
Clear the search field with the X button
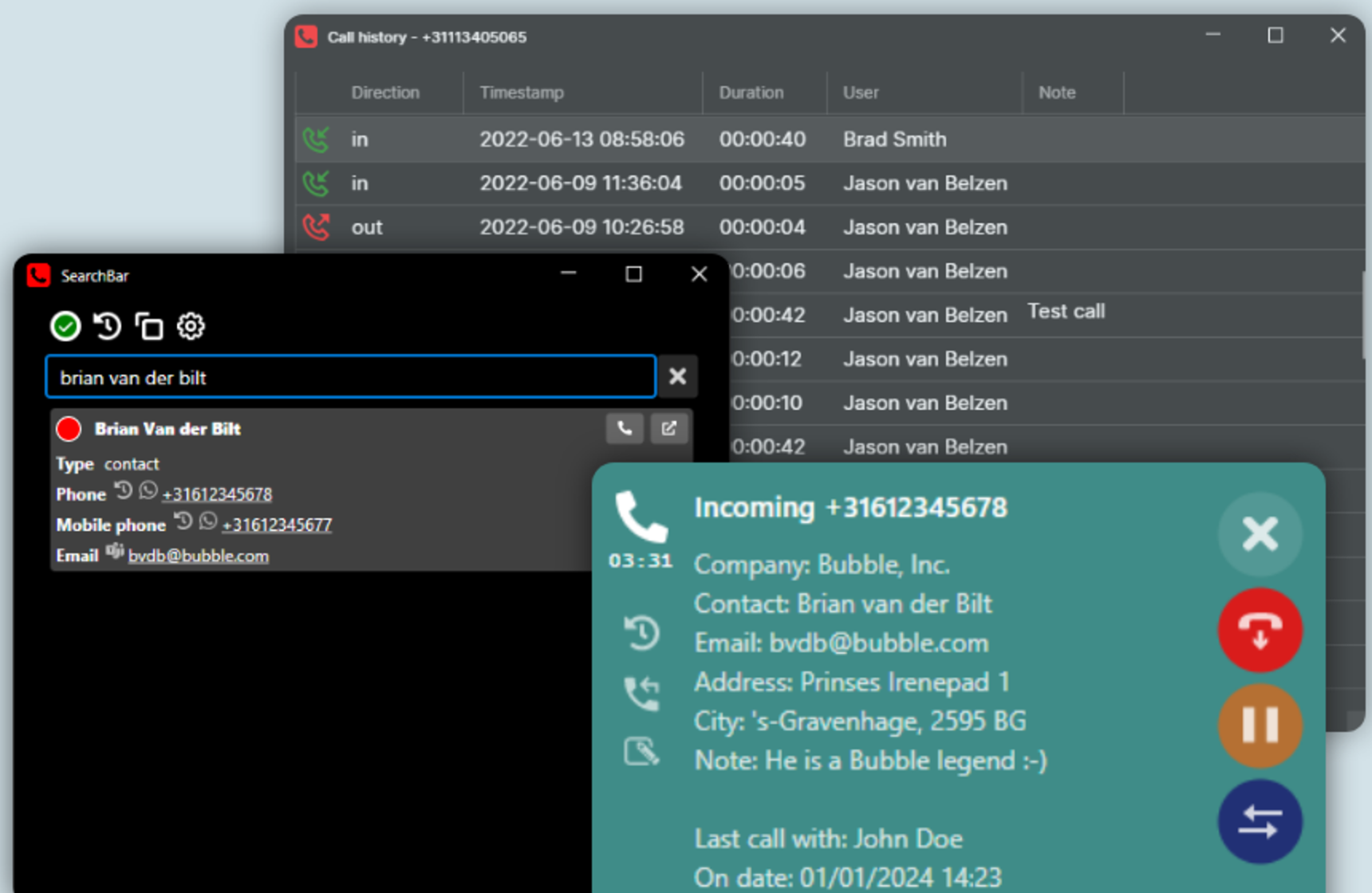tap(677, 376)
